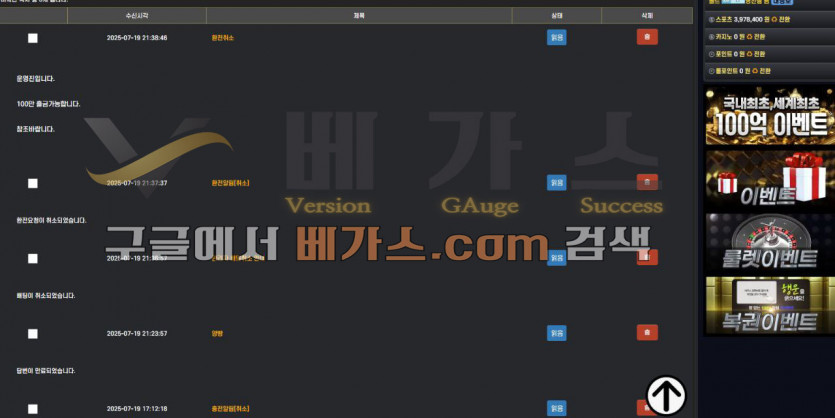Image resolution: width=835 pixels, height=418 pixels.
Task: Click the convert icon beside 스포츠 balance
Action: click(774, 20)
